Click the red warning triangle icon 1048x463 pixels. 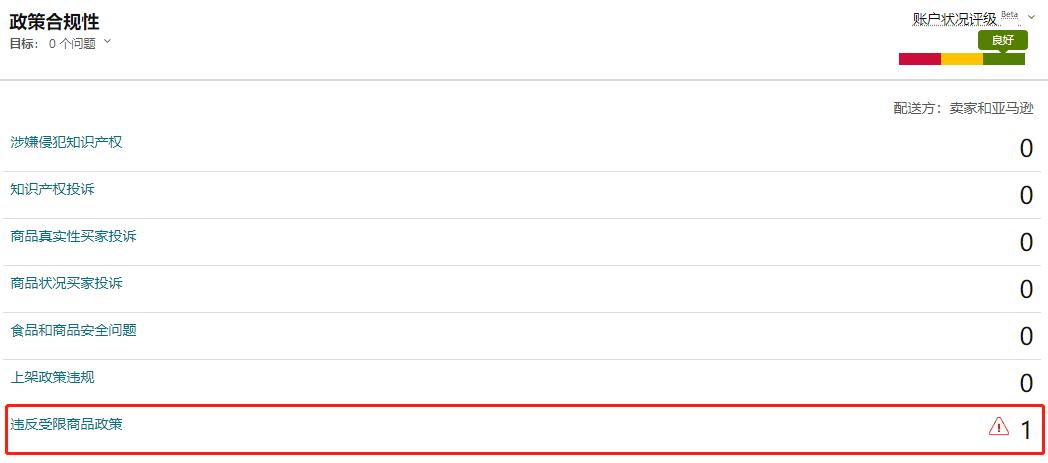[x=998, y=427]
